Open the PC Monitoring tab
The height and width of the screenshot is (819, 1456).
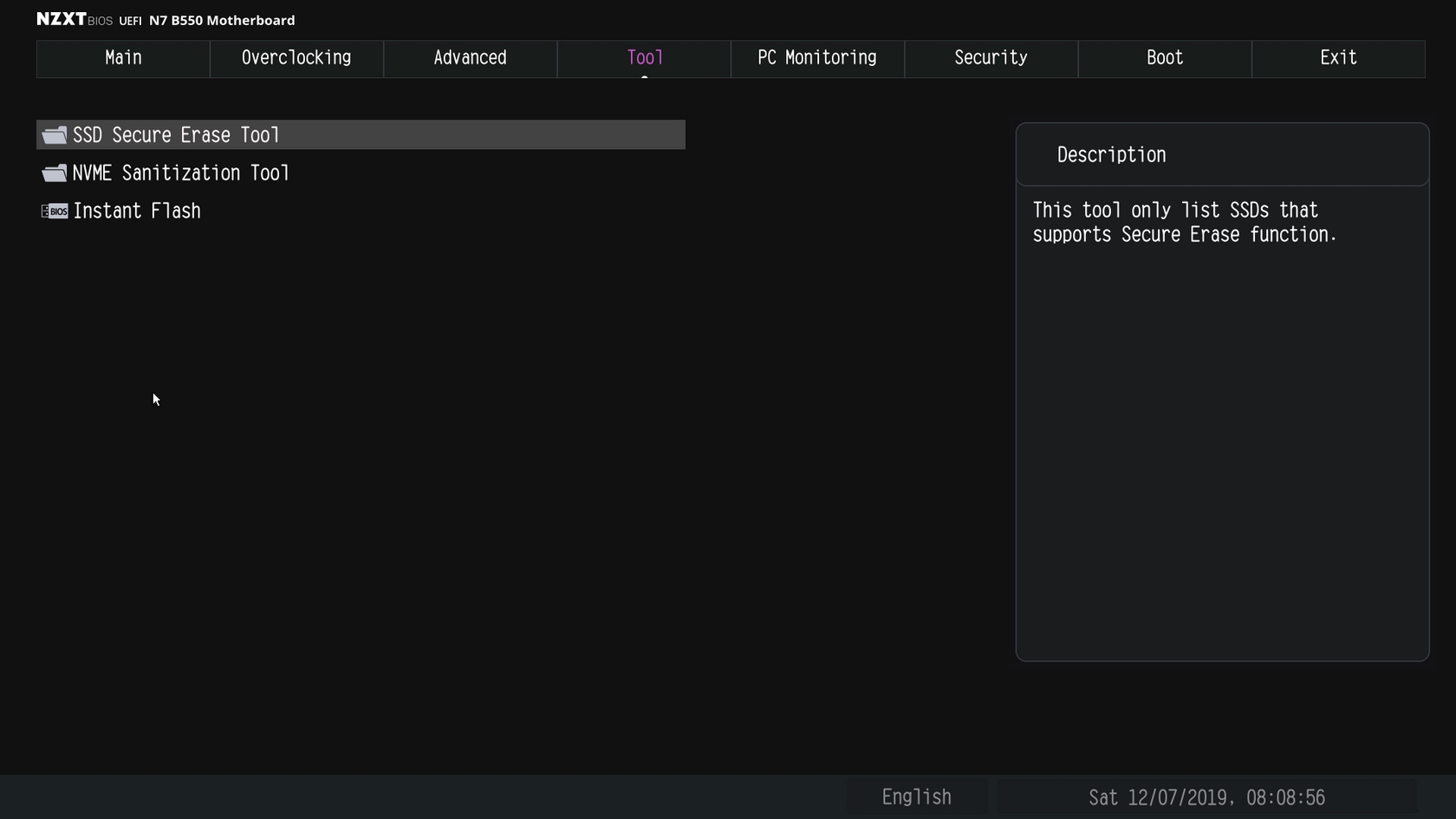(817, 58)
